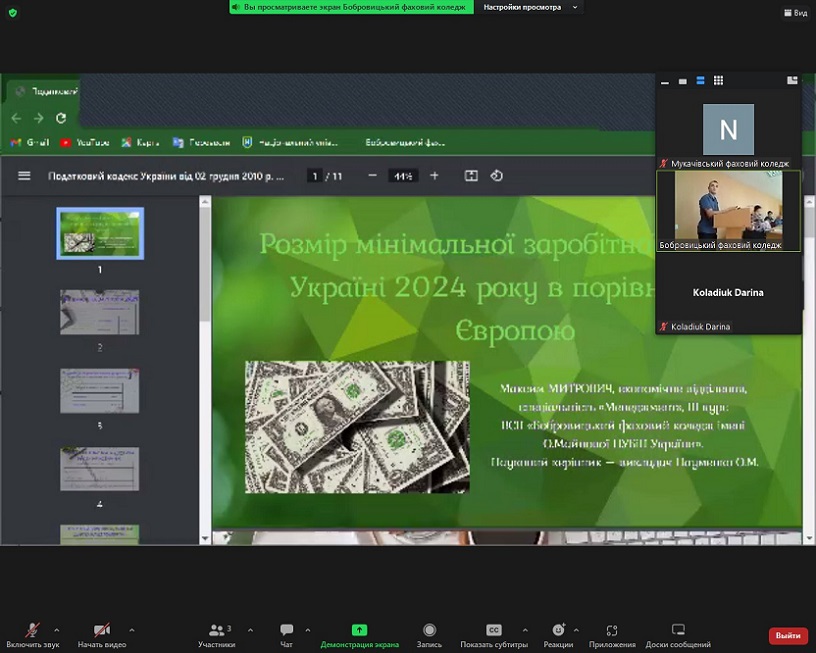The height and width of the screenshot is (653, 816).
Task: Unmute with Включить звук microphone
Action: [x=33, y=635]
